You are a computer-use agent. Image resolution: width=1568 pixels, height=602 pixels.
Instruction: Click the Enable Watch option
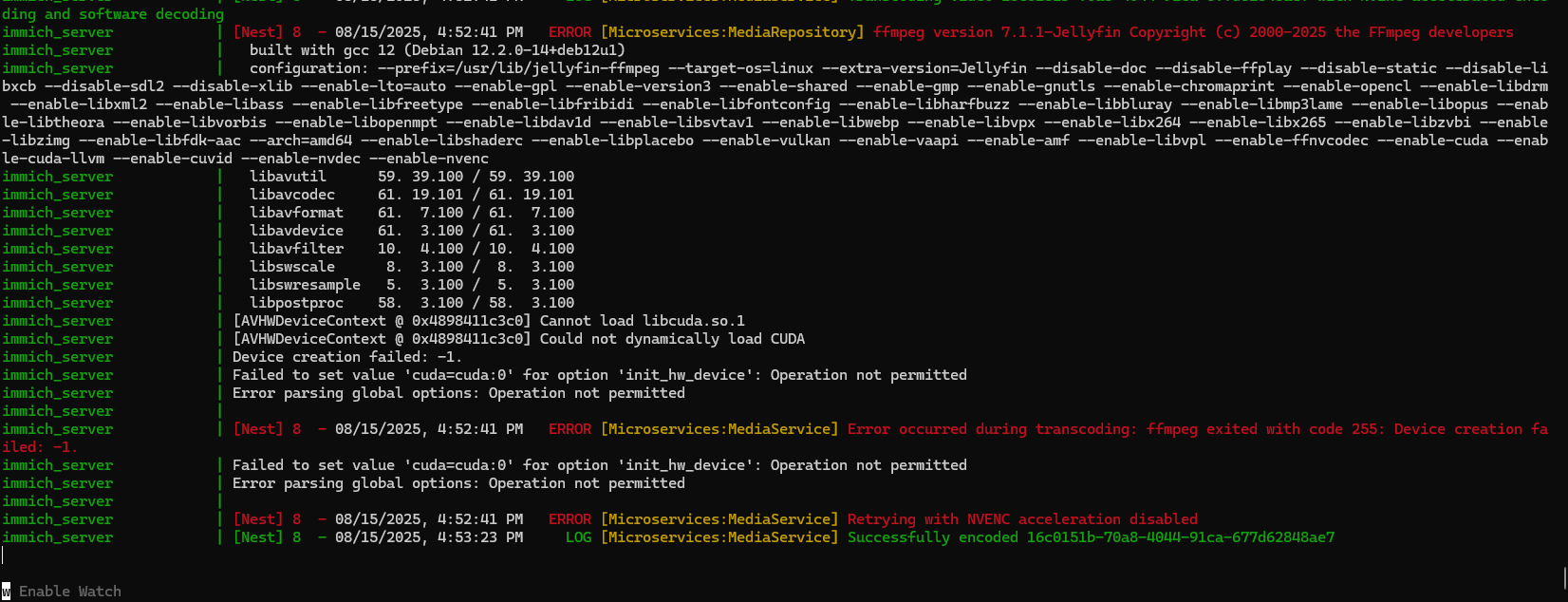click(69, 592)
